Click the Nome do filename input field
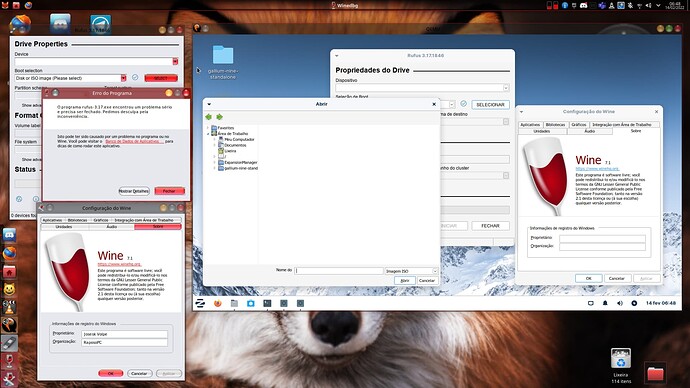 click(339, 271)
